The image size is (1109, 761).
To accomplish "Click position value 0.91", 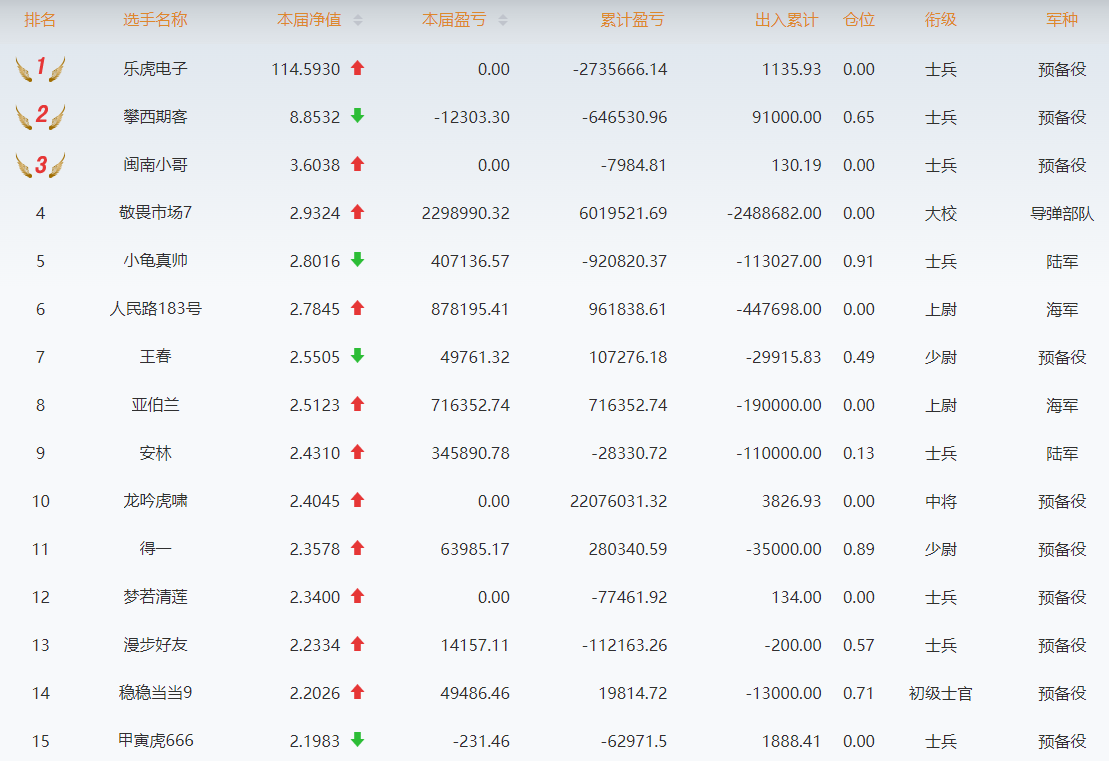I will (x=859, y=262).
